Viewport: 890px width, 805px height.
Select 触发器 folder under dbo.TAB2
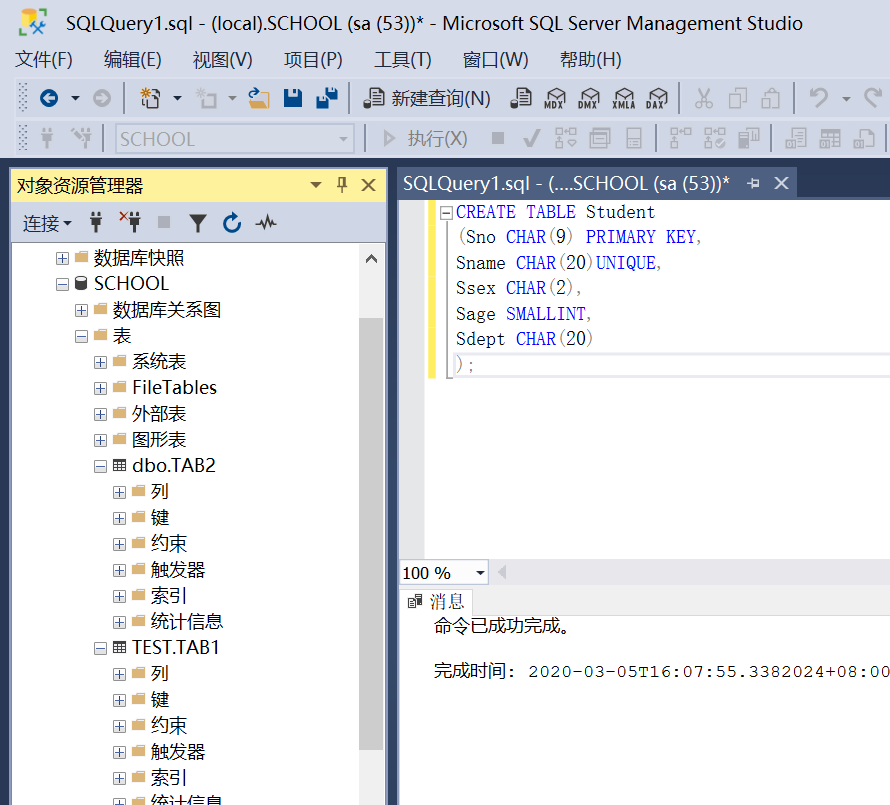178,570
